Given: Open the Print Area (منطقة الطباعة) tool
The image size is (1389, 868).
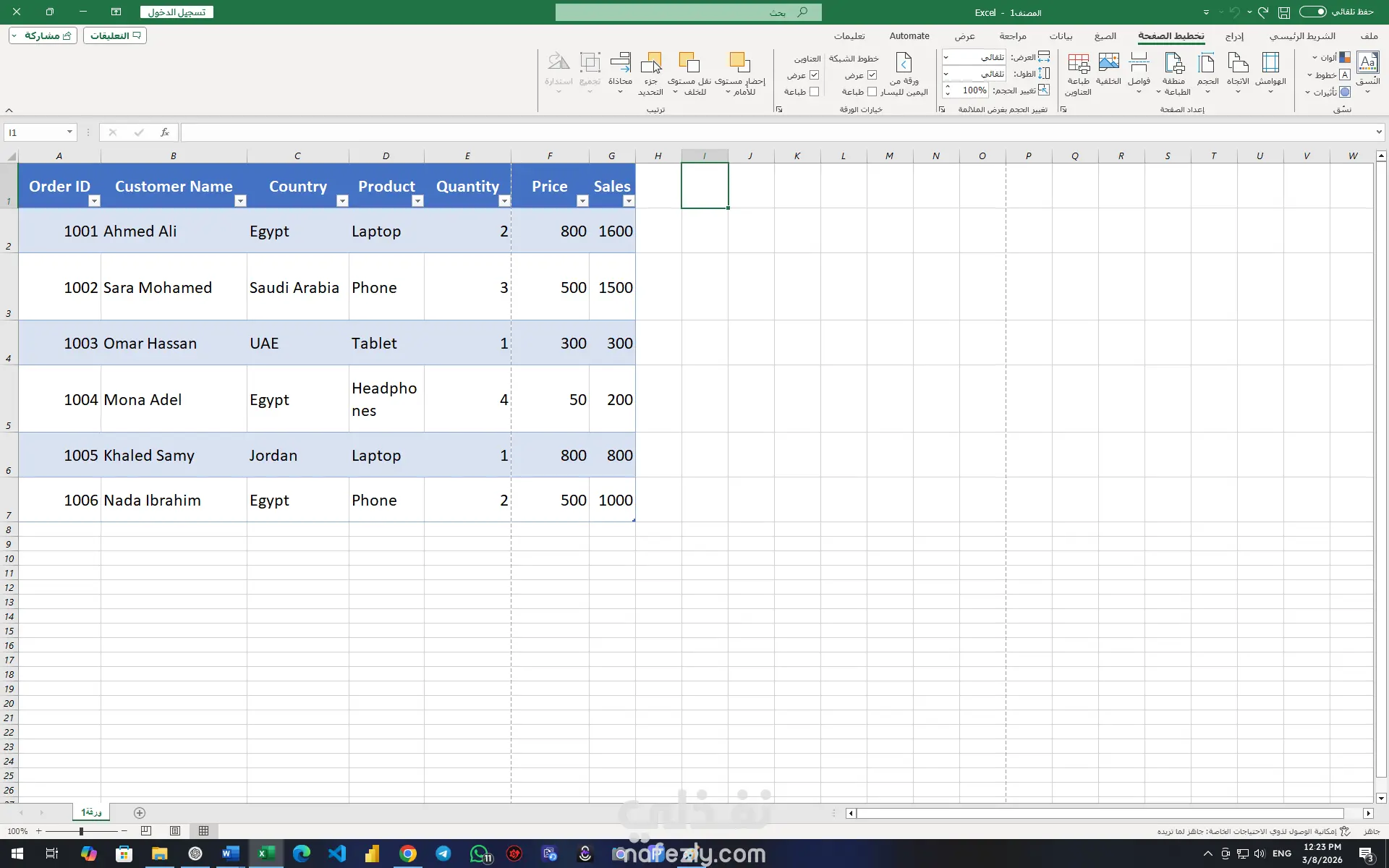Looking at the screenshot, I should 1173,64.
